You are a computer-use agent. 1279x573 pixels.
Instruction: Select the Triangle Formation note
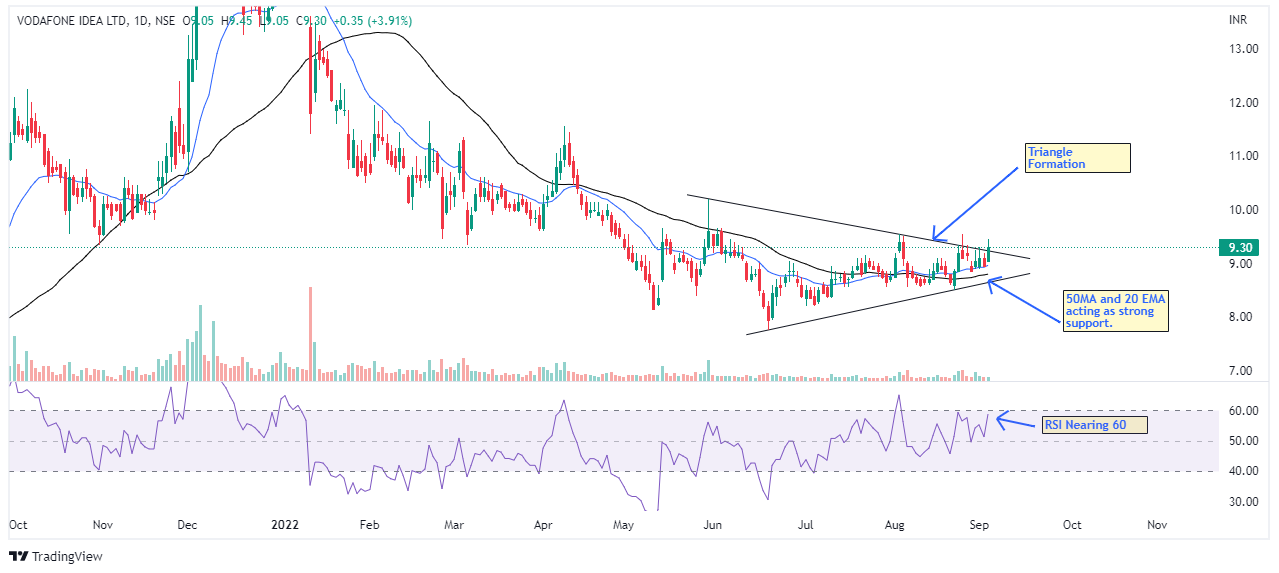point(1078,158)
